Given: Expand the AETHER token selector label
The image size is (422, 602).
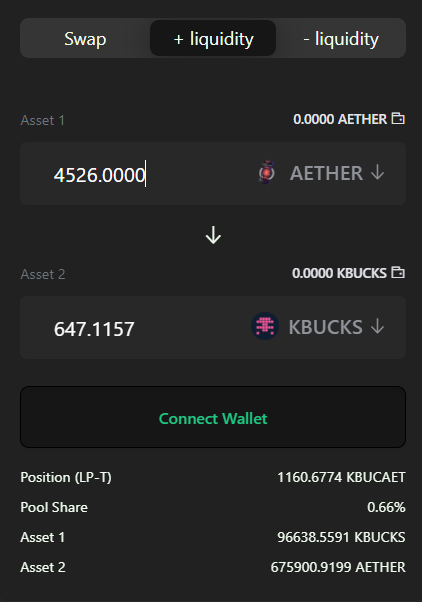Looking at the screenshot, I should click(x=326, y=173).
